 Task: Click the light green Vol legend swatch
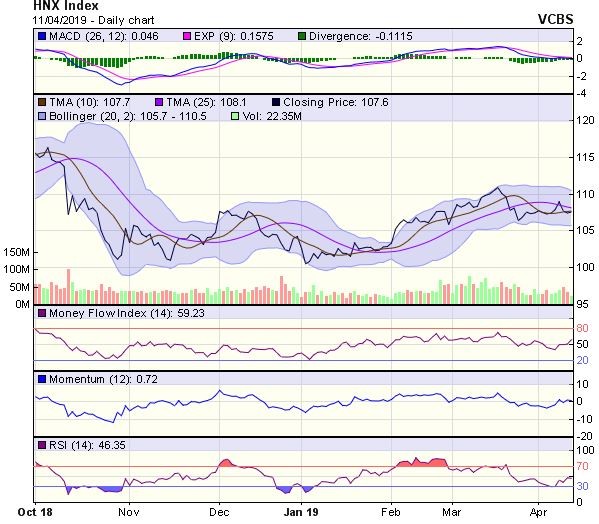tap(235, 116)
